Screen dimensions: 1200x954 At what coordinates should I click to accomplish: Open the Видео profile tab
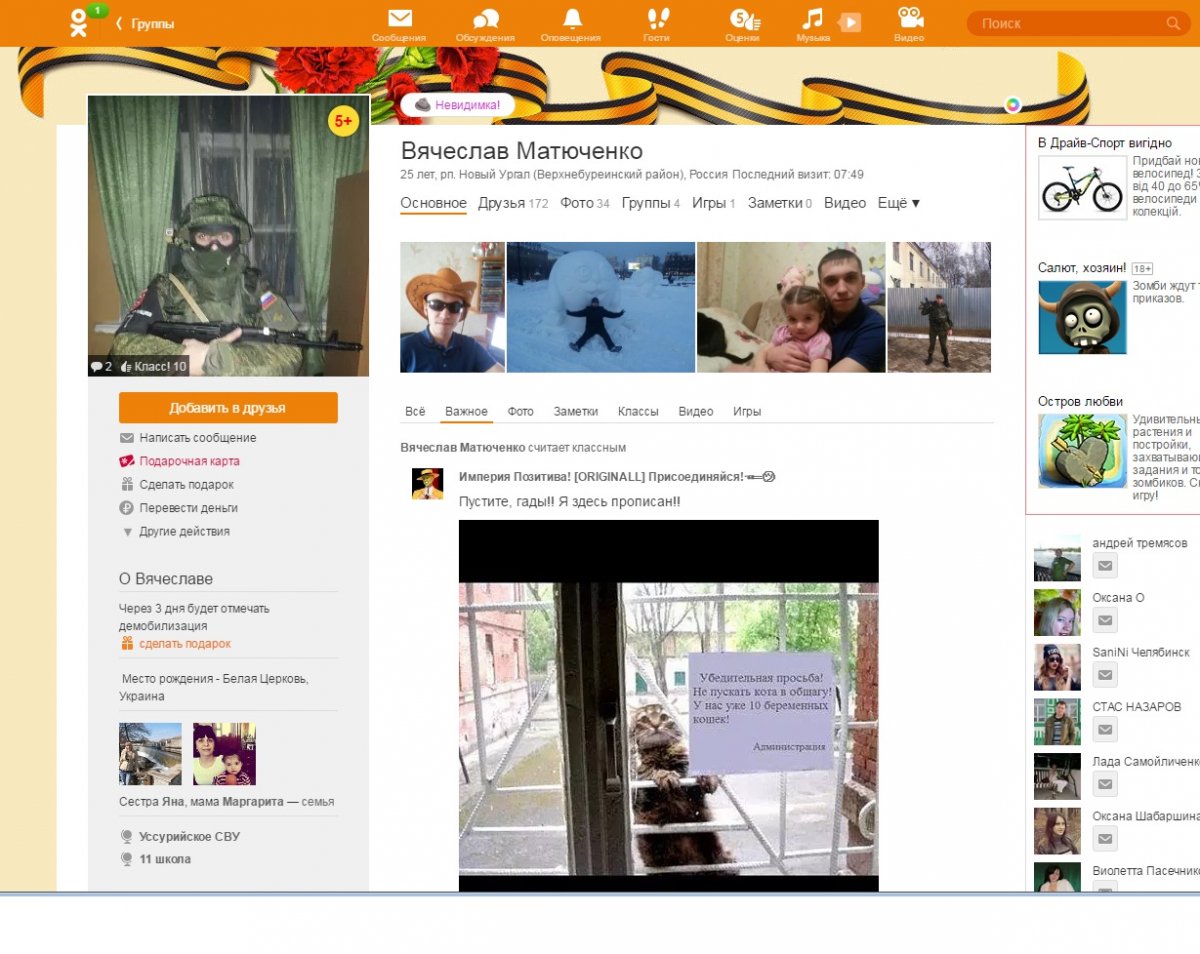coord(845,203)
